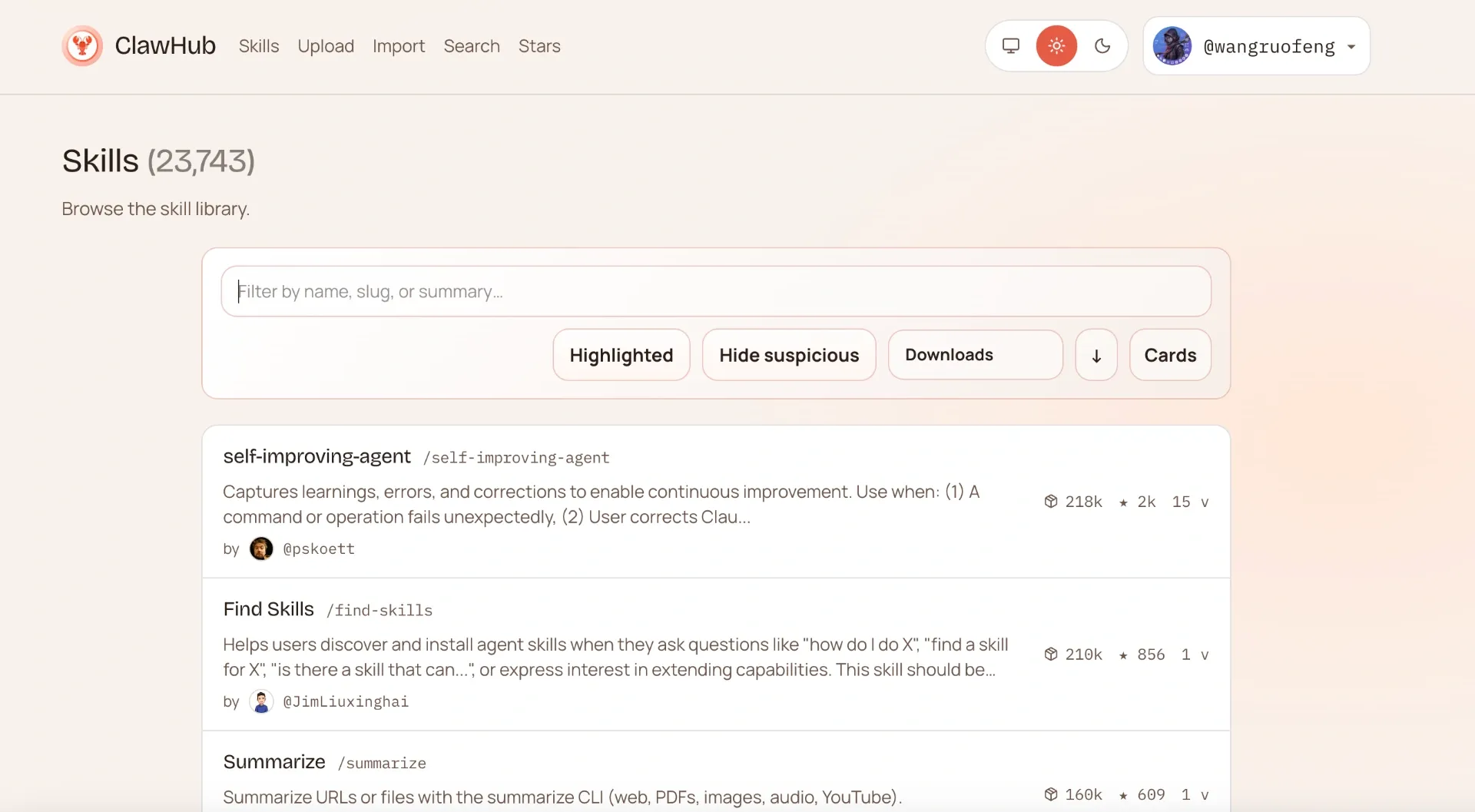This screenshot has height=812, width=1475.
Task: Select the dark theme moon icon
Action: (1102, 46)
